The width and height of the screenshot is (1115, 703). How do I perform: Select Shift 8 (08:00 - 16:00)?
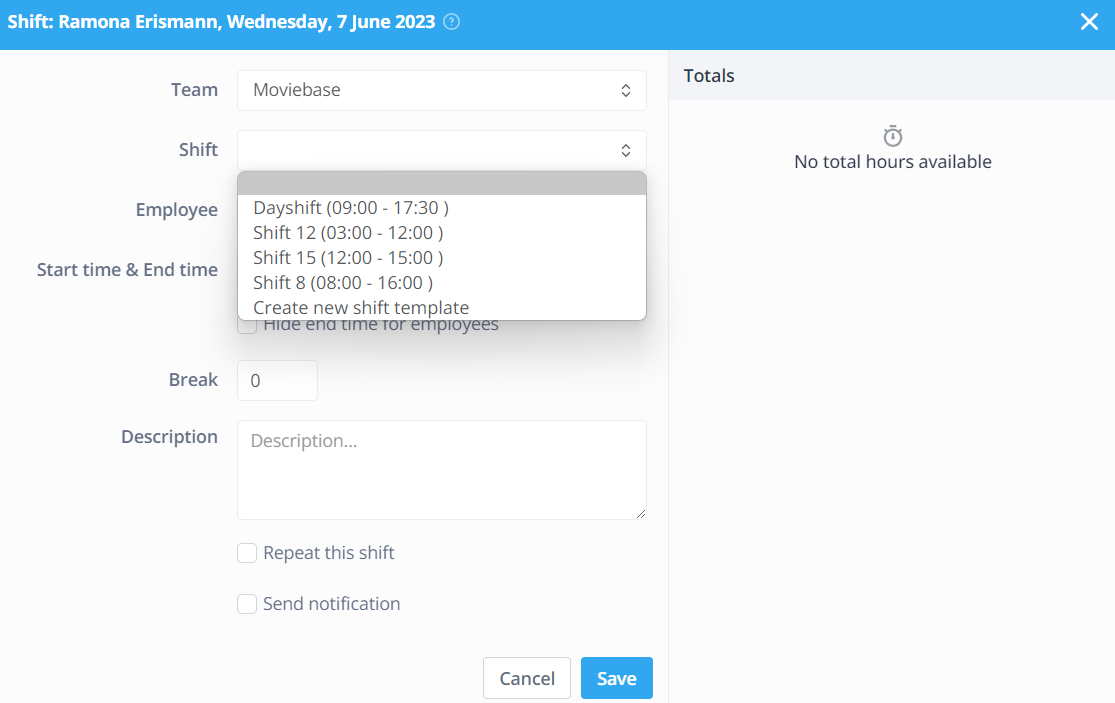coord(343,283)
